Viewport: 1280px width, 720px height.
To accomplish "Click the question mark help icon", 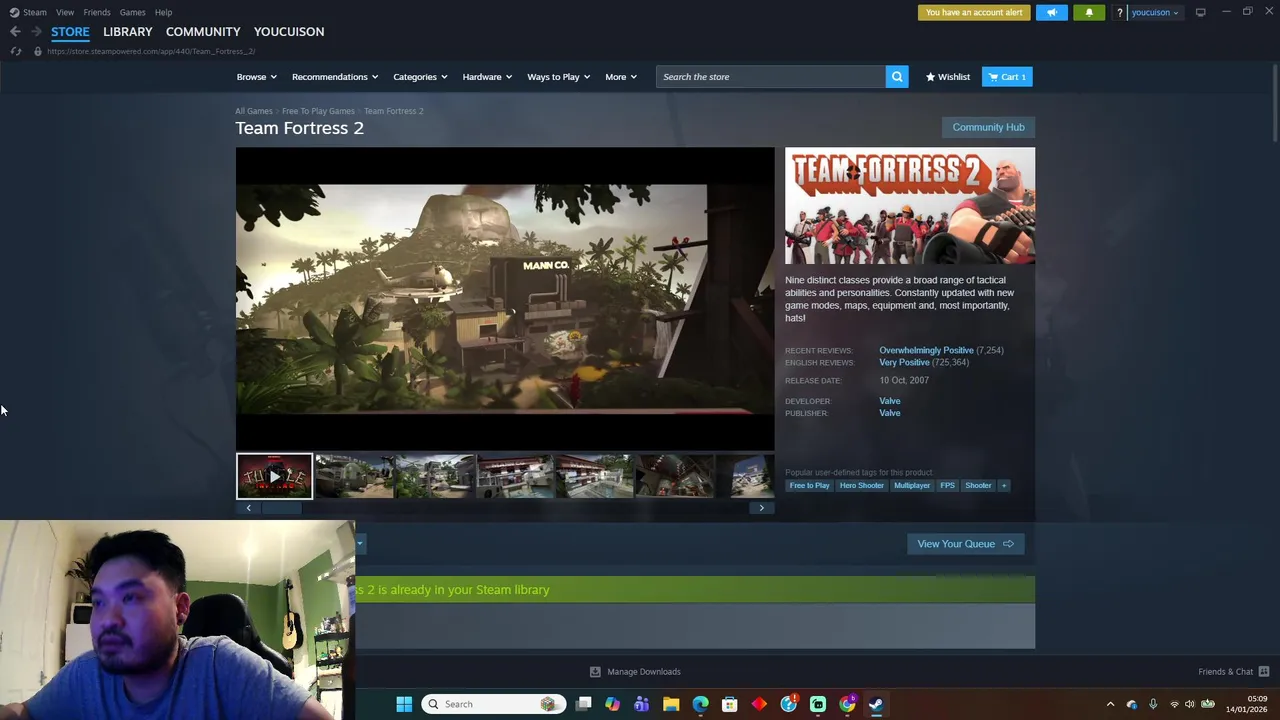I will point(1120,12).
